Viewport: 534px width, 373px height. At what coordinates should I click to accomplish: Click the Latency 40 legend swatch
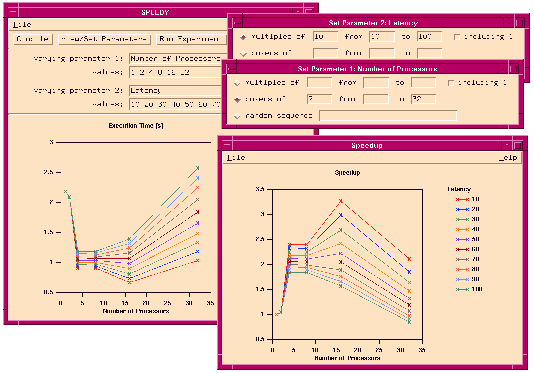pos(463,229)
